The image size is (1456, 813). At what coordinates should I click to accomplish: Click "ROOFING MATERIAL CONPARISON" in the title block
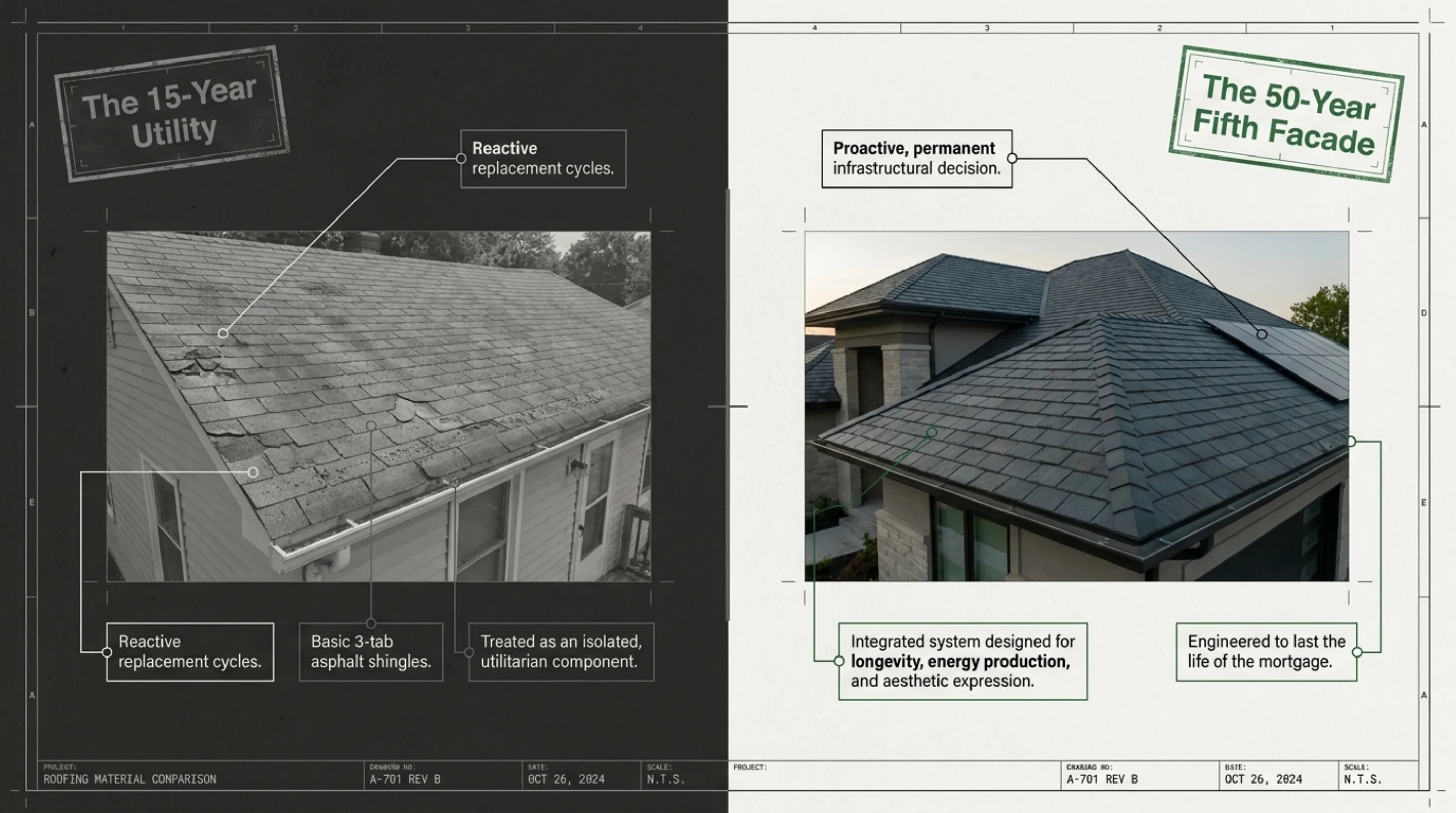coord(130,779)
